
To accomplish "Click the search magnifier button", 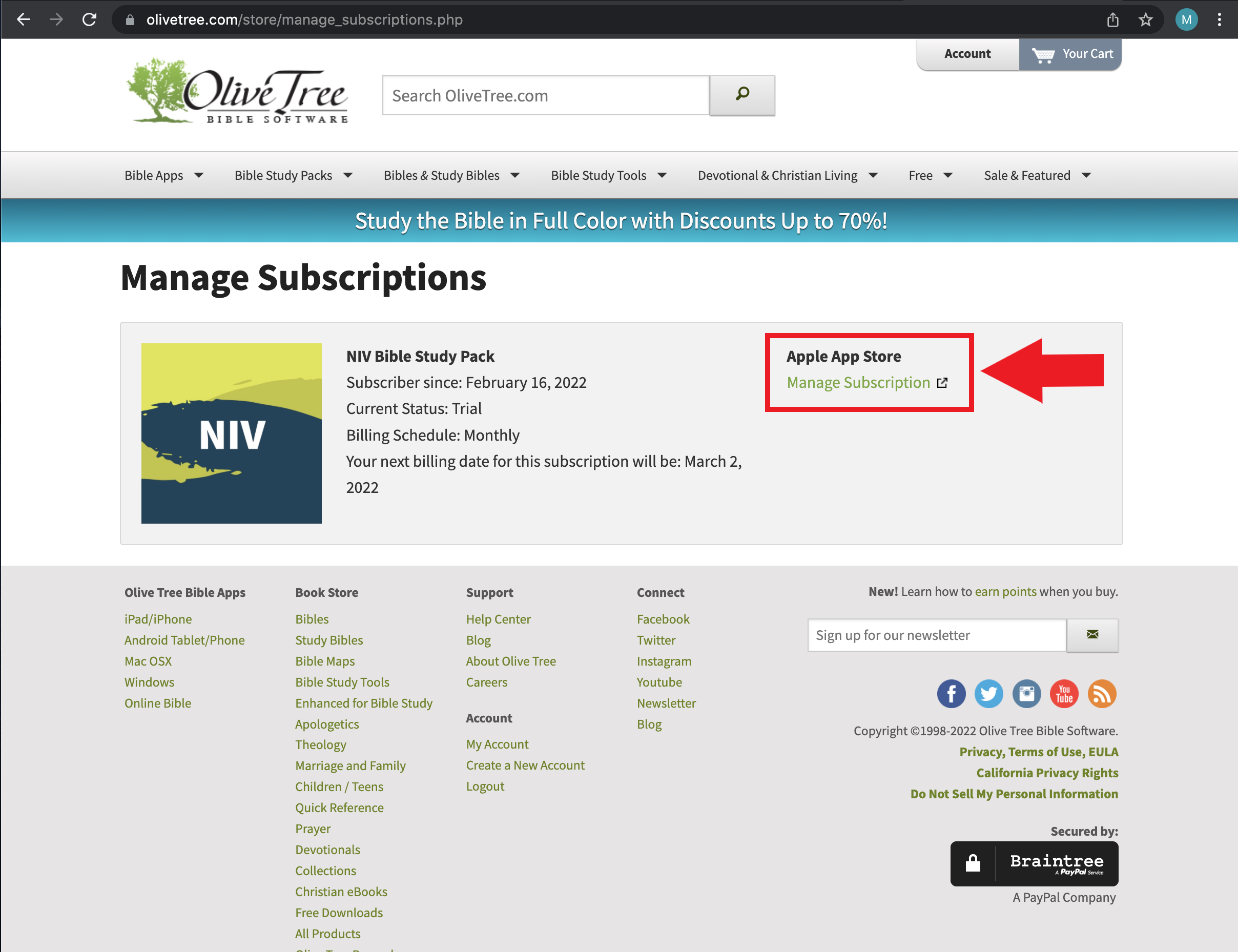I will coord(742,95).
